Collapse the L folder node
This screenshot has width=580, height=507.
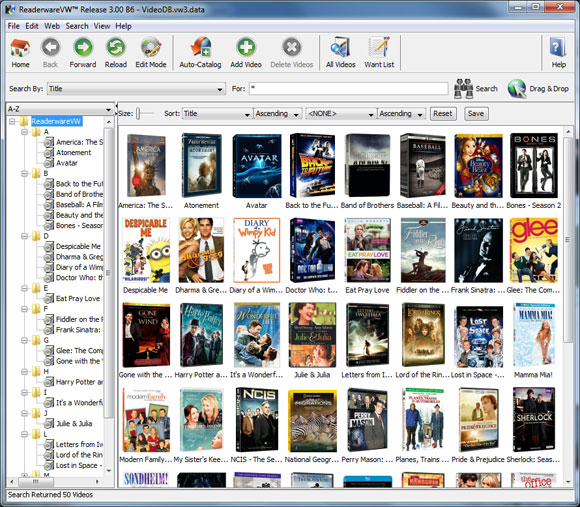[24, 434]
